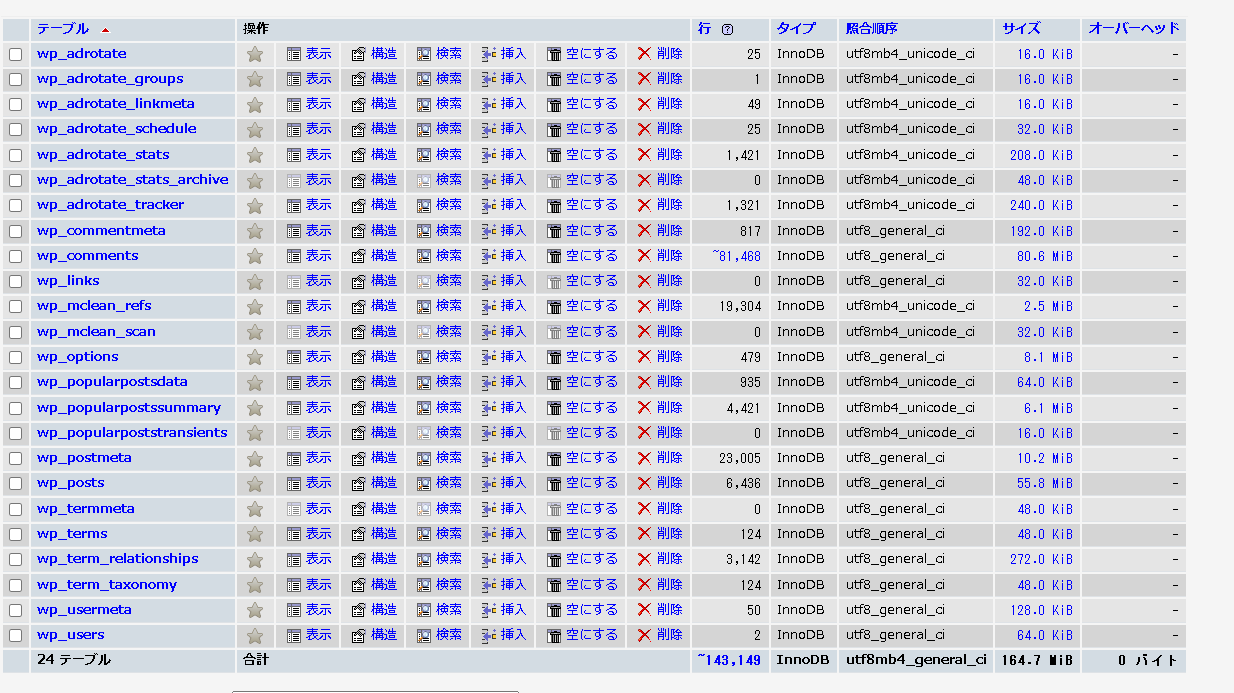Open the wp_popularpoststransients table link

tap(132, 433)
